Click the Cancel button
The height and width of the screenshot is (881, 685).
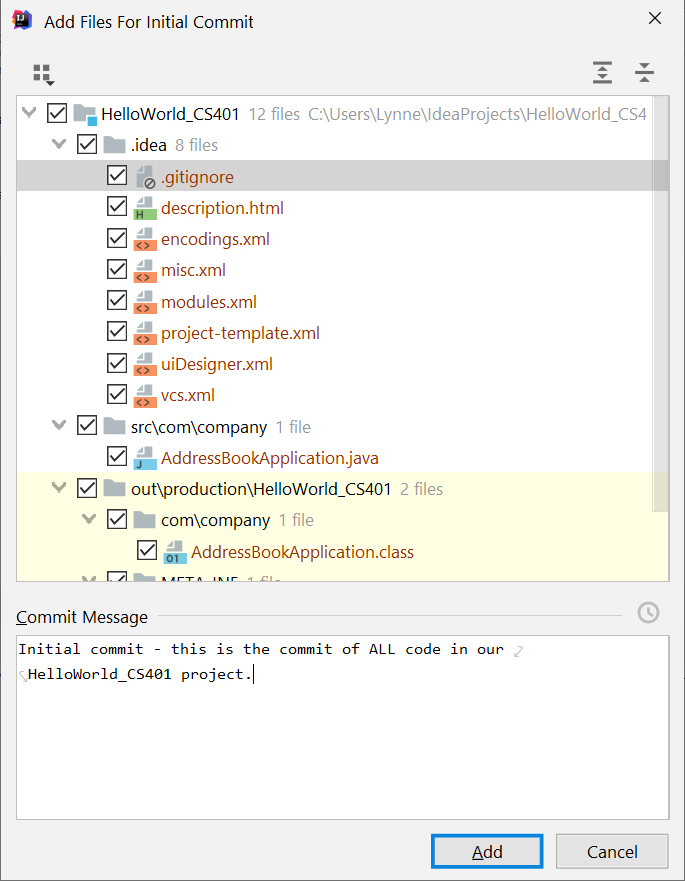tap(611, 852)
